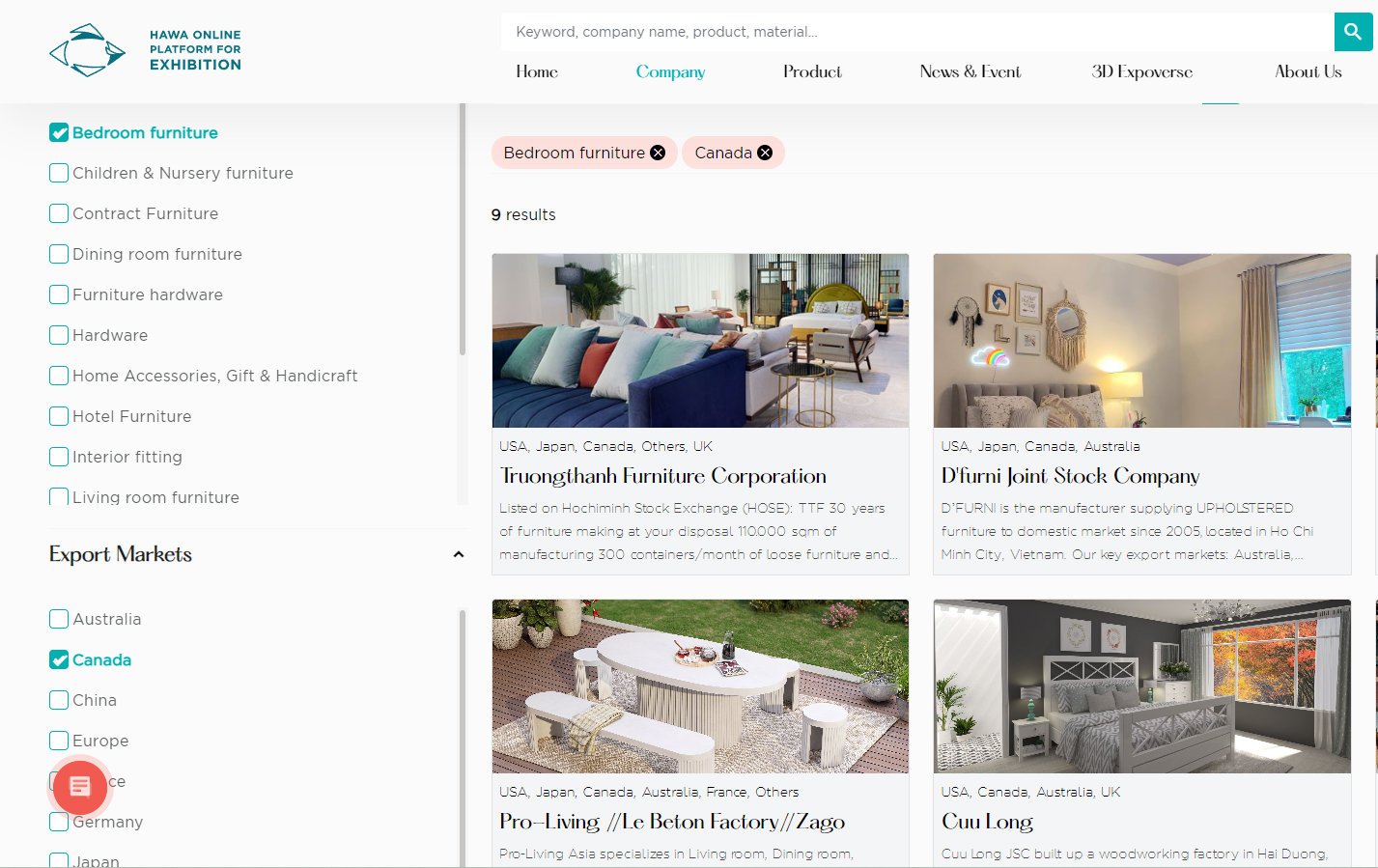1378x868 pixels.
Task: Check Dining room furniture filter
Action: pyautogui.click(x=59, y=254)
